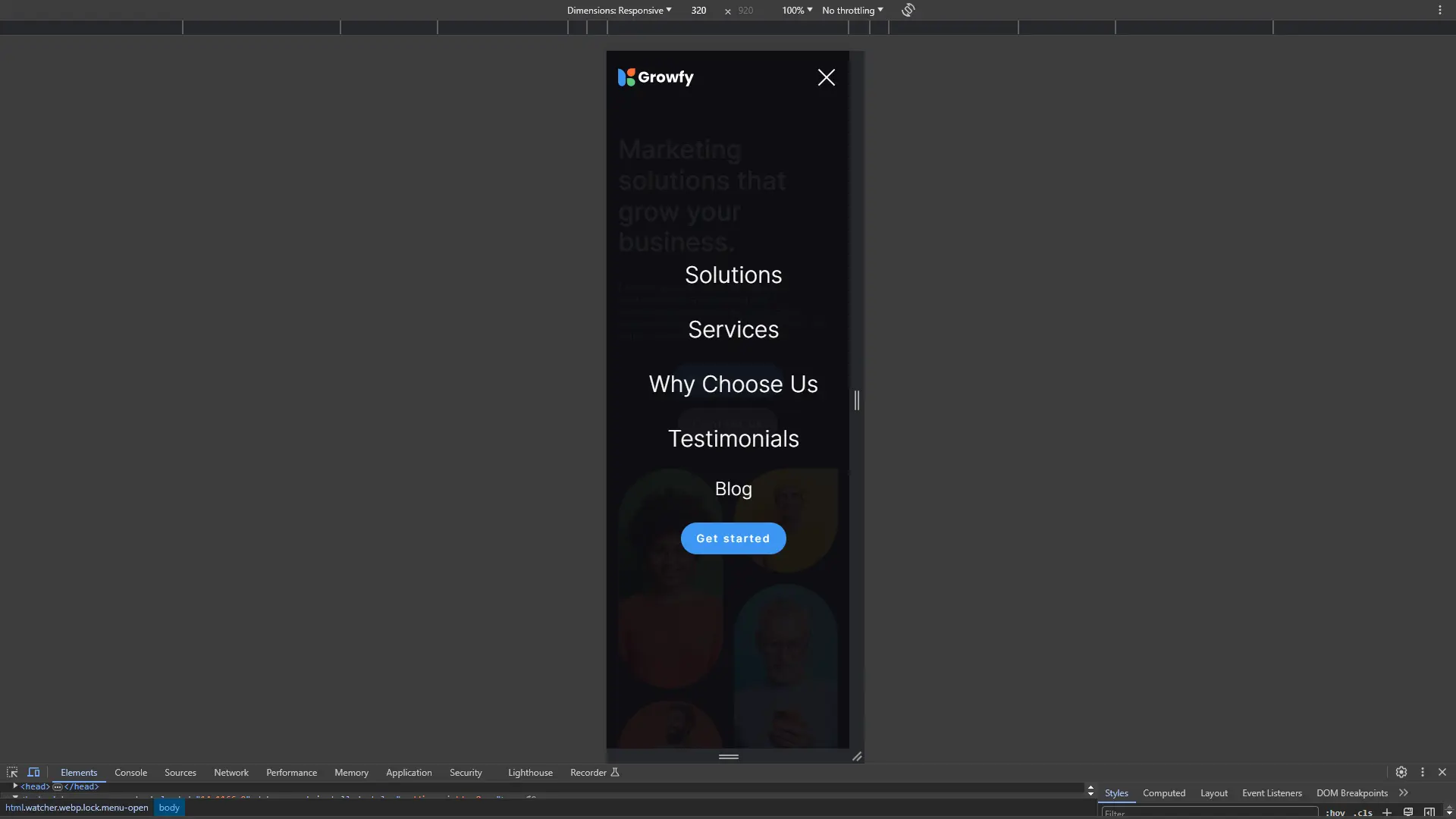The height and width of the screenshot is (819, 1456).
Task: Scroll the mobile preview panel
Action: coord(856,399)
